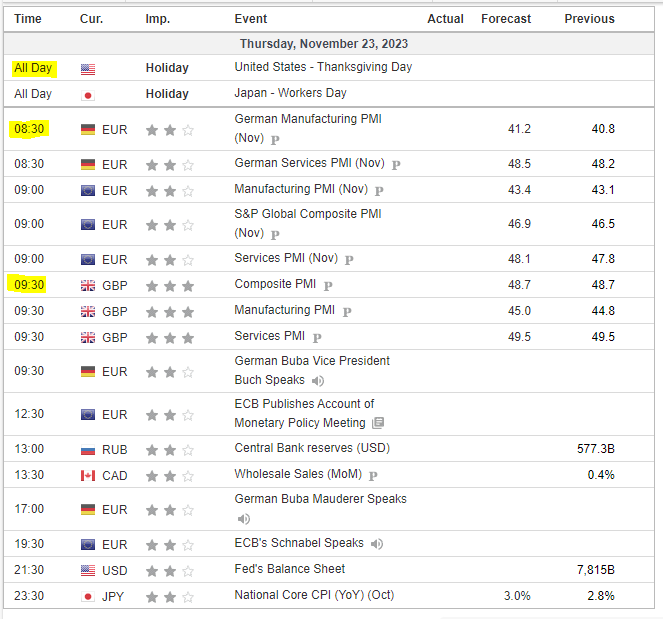Open the Central Bank reserves (USD) event

tap(312, 448)
